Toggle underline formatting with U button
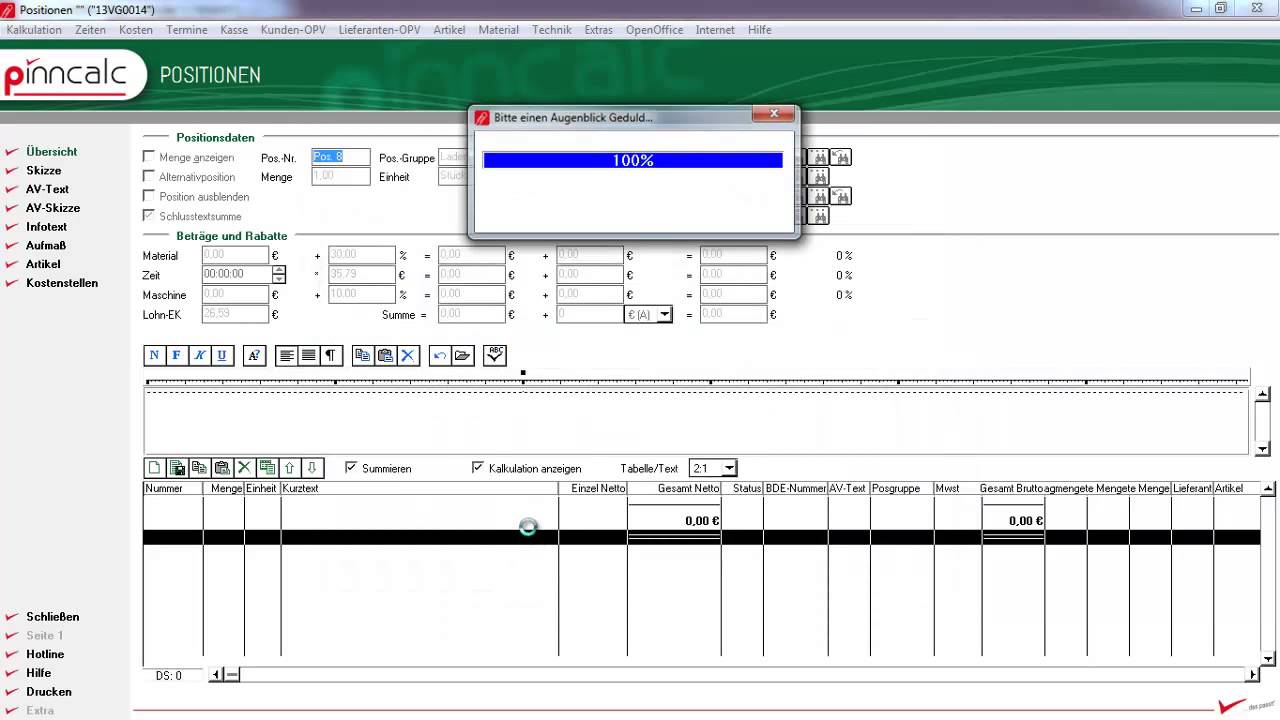The width and height of the screenshot is (1280, 720). pos(222,355)
